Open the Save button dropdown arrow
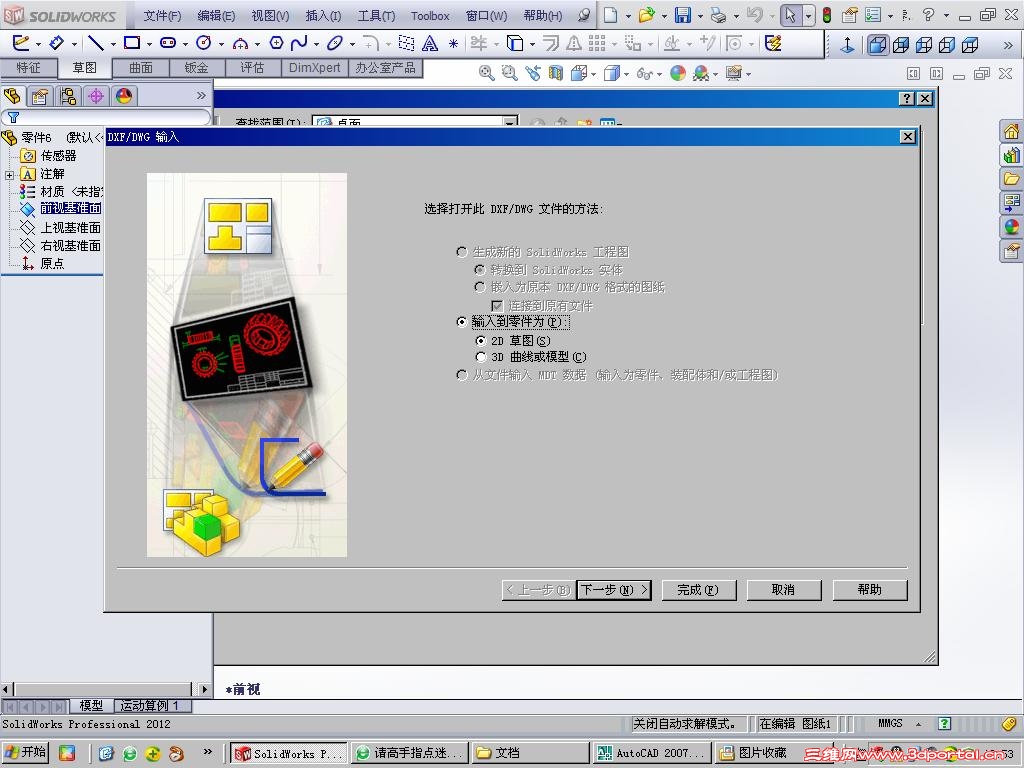Image resolution: width=1024 pixels, height=768 pixels. tap(700, 16)
